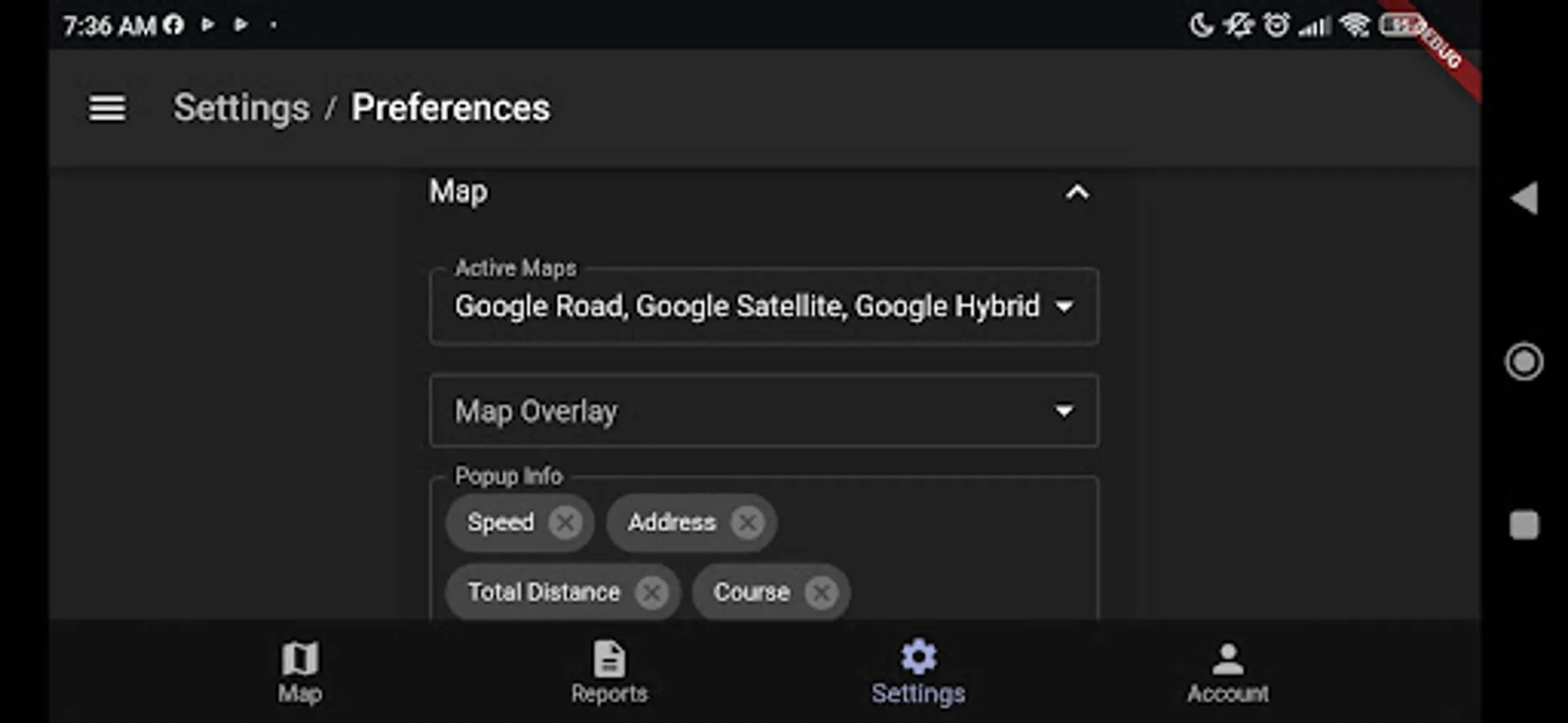Open the Active Maps dropdown

click(x=1065, y=307)
